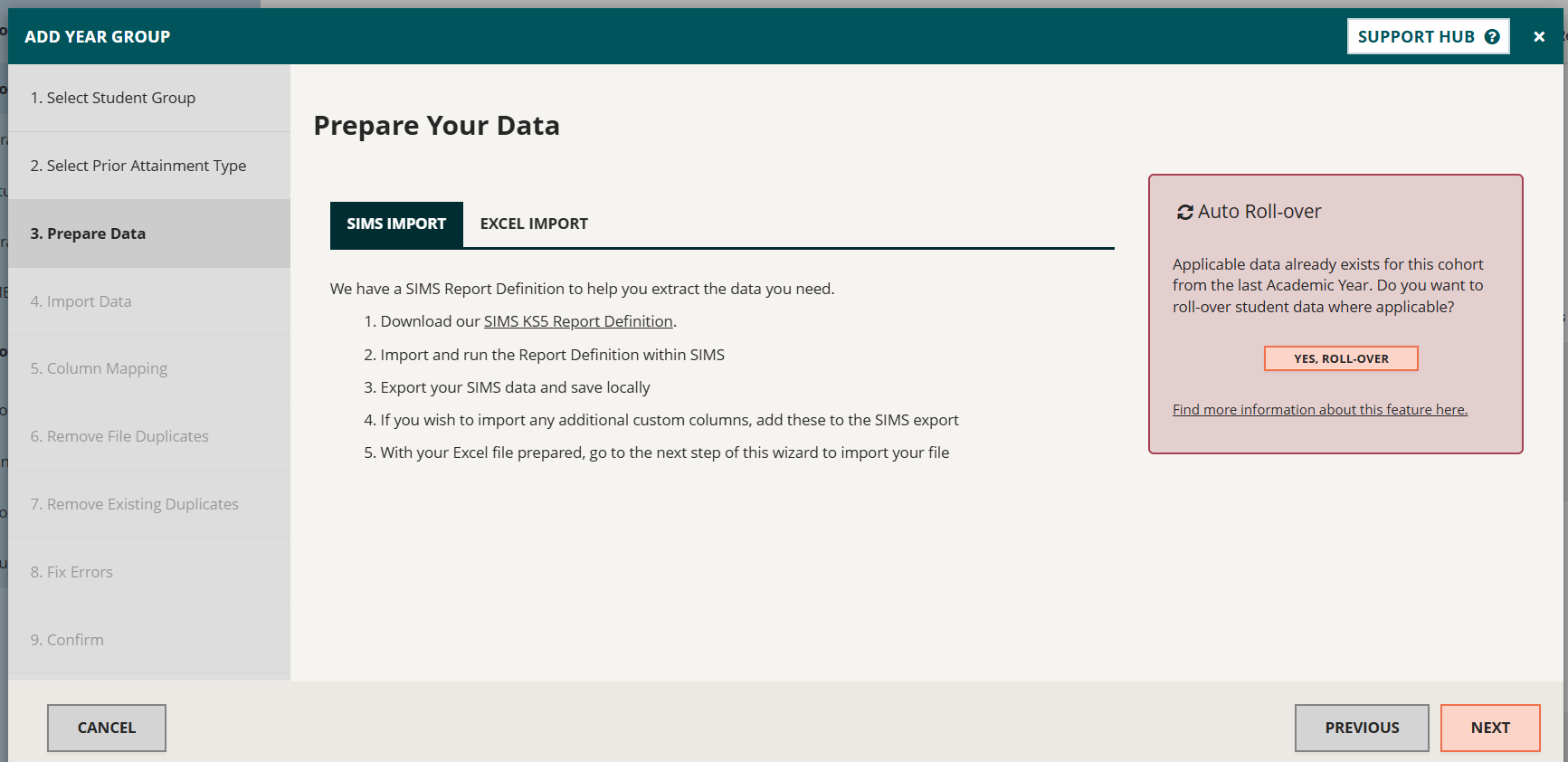Select step 4 Import Data
Viewport: 1568px width, 762px height.
pos(149,301)
